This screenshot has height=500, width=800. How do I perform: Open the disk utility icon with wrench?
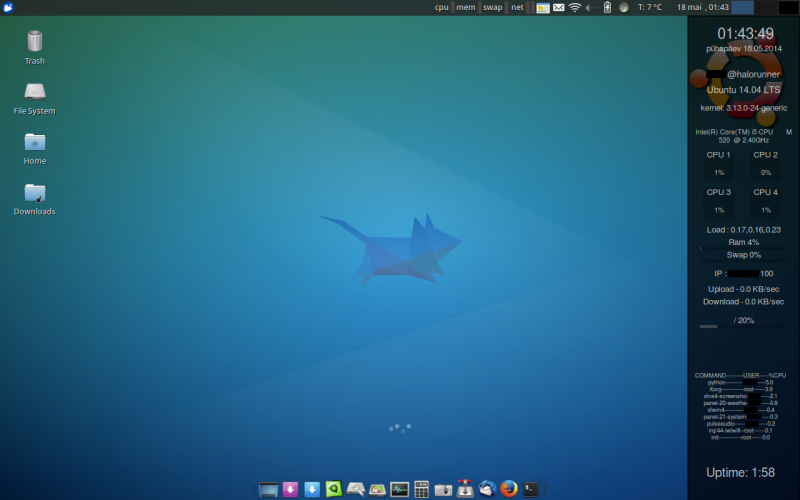click(356, 489)
